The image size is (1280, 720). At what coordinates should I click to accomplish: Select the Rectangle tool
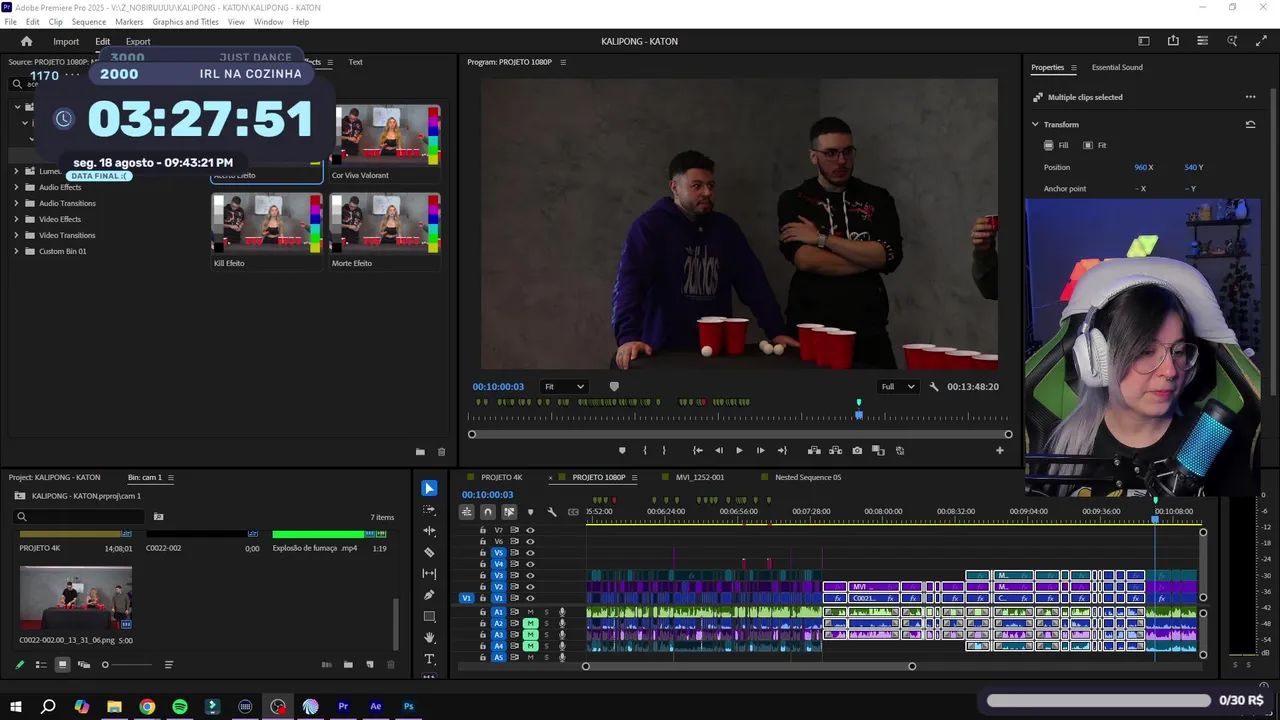coord(429,616)
